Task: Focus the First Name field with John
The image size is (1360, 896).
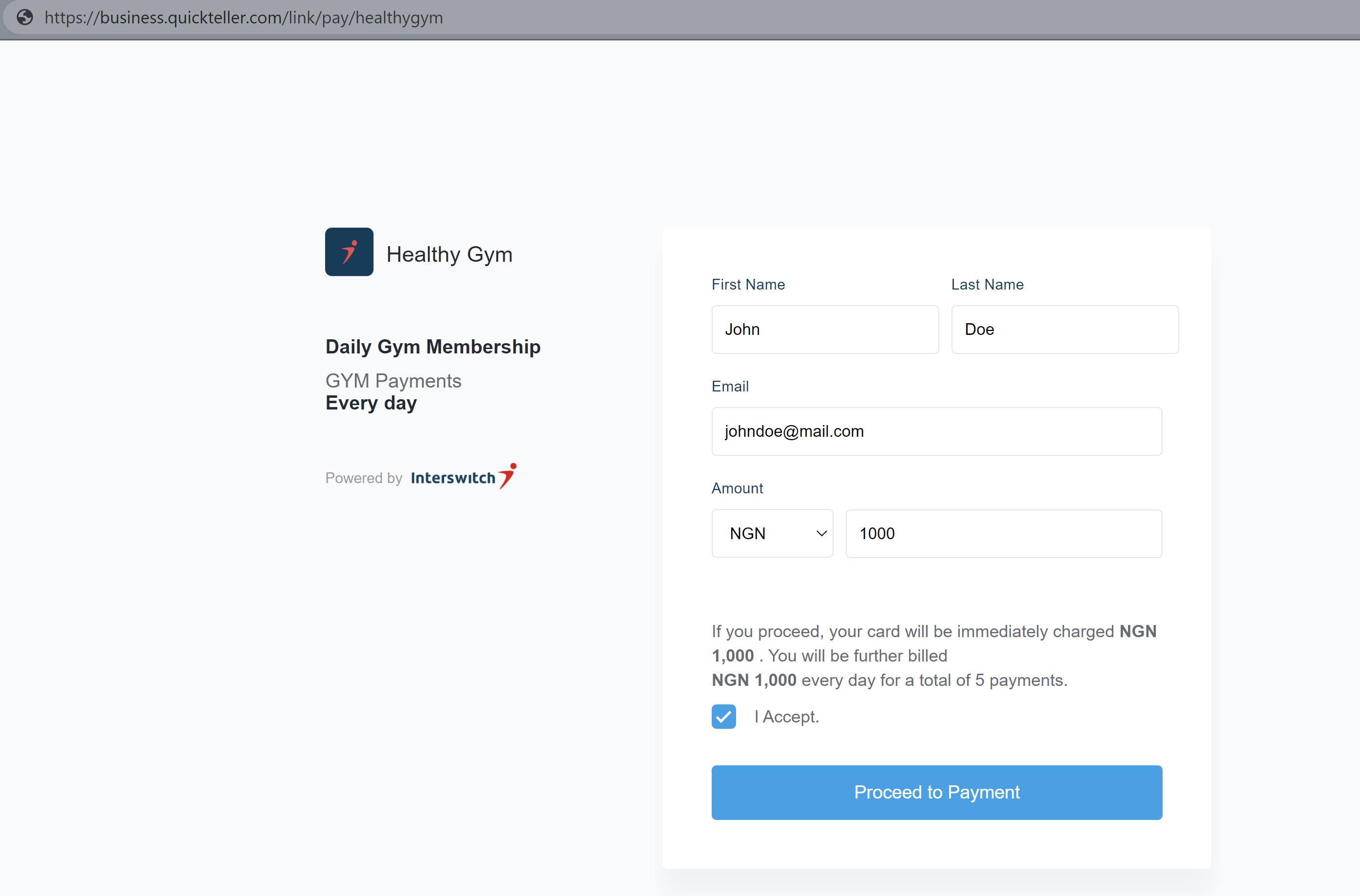Action: coord(824,329)
